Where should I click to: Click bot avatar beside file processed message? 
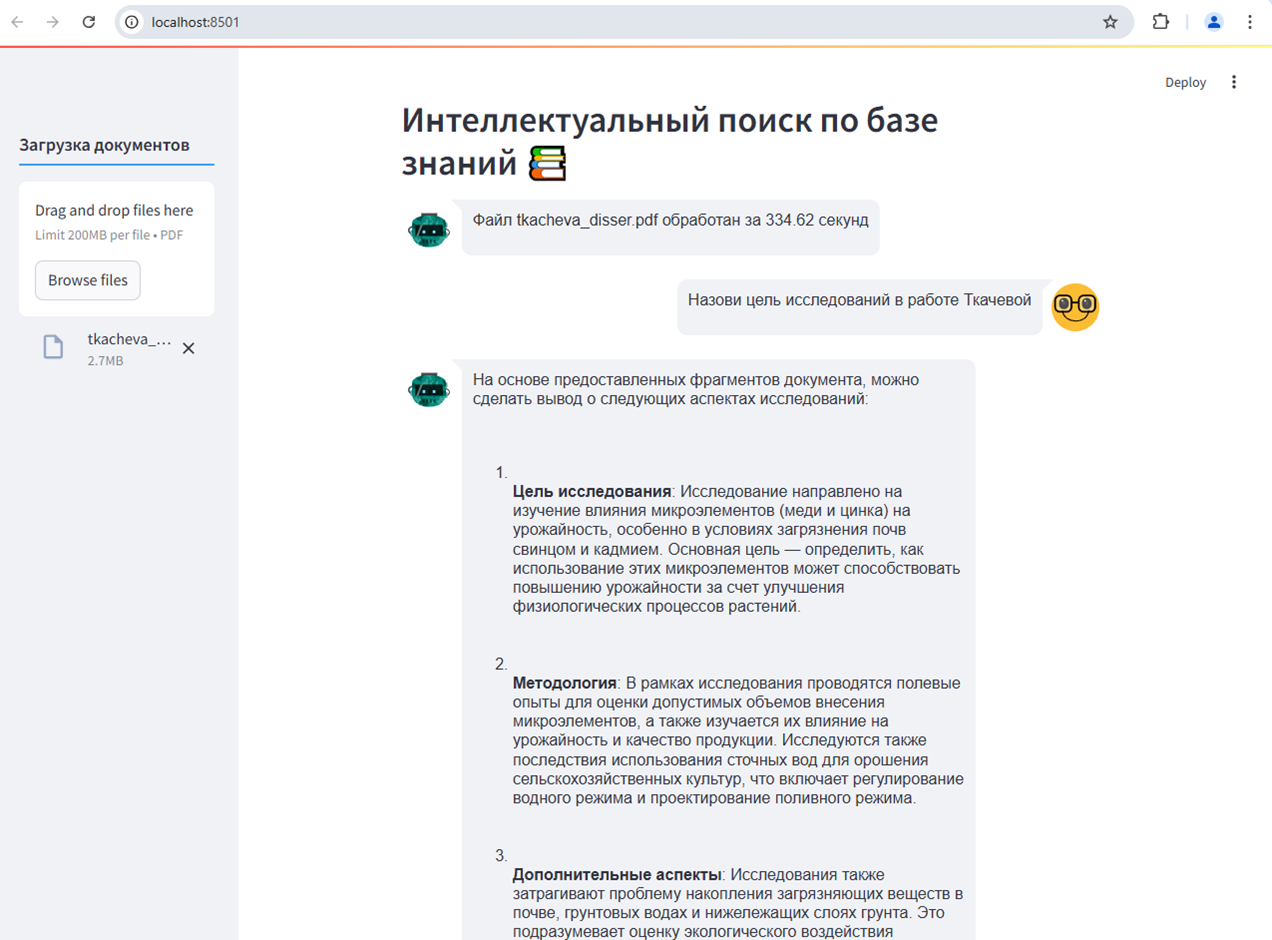[x=429, y=230]
